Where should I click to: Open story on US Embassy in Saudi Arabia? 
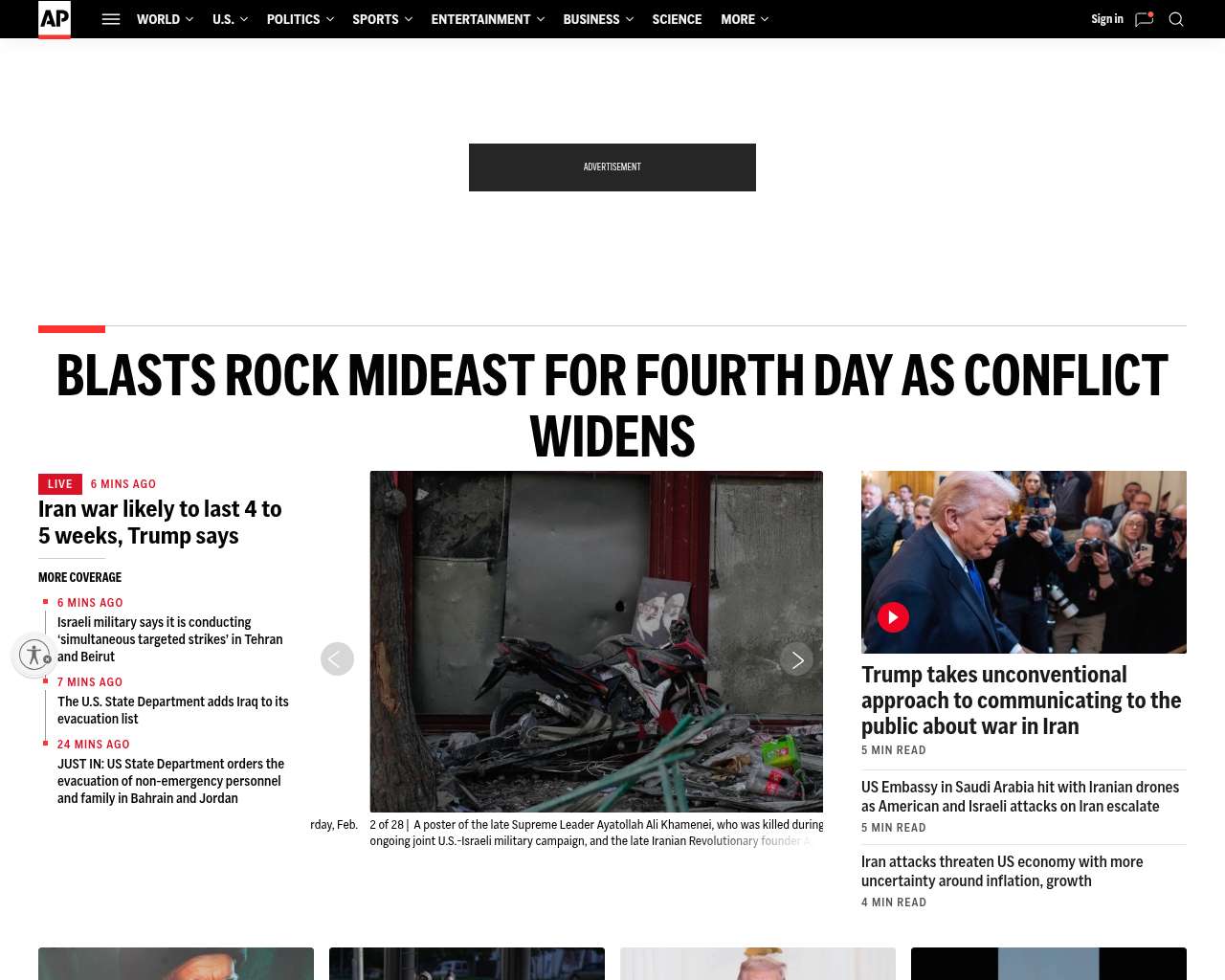pos(1020,796)
